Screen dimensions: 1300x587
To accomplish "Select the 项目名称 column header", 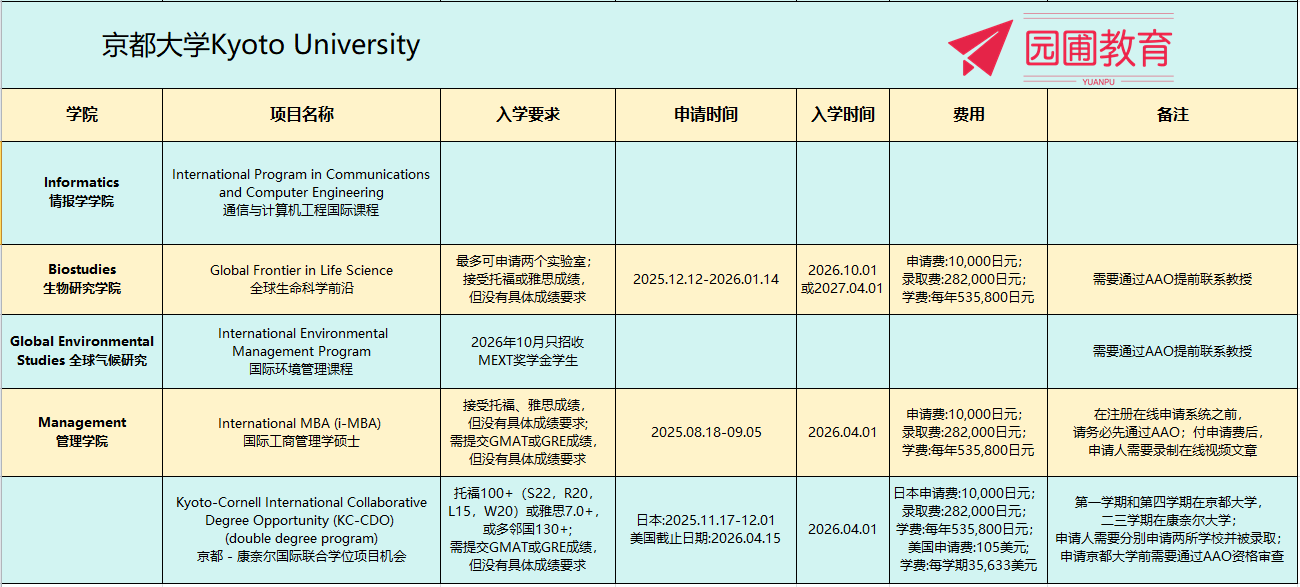I will (301, 115).
